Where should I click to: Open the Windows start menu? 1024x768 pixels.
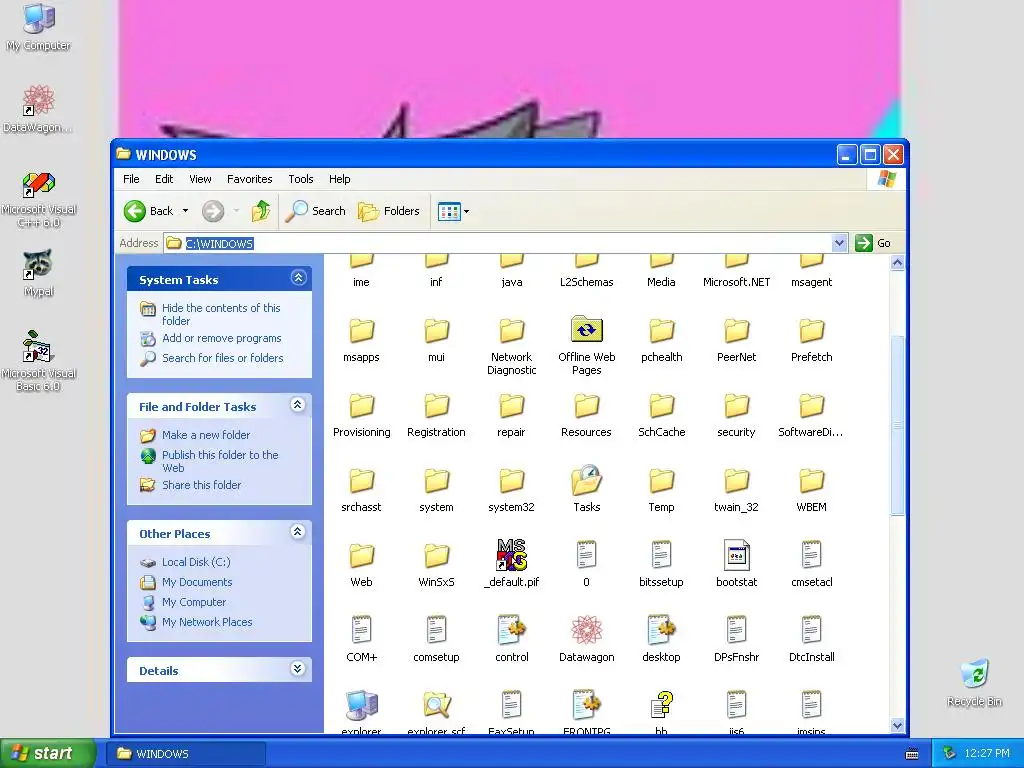(47, 753)
